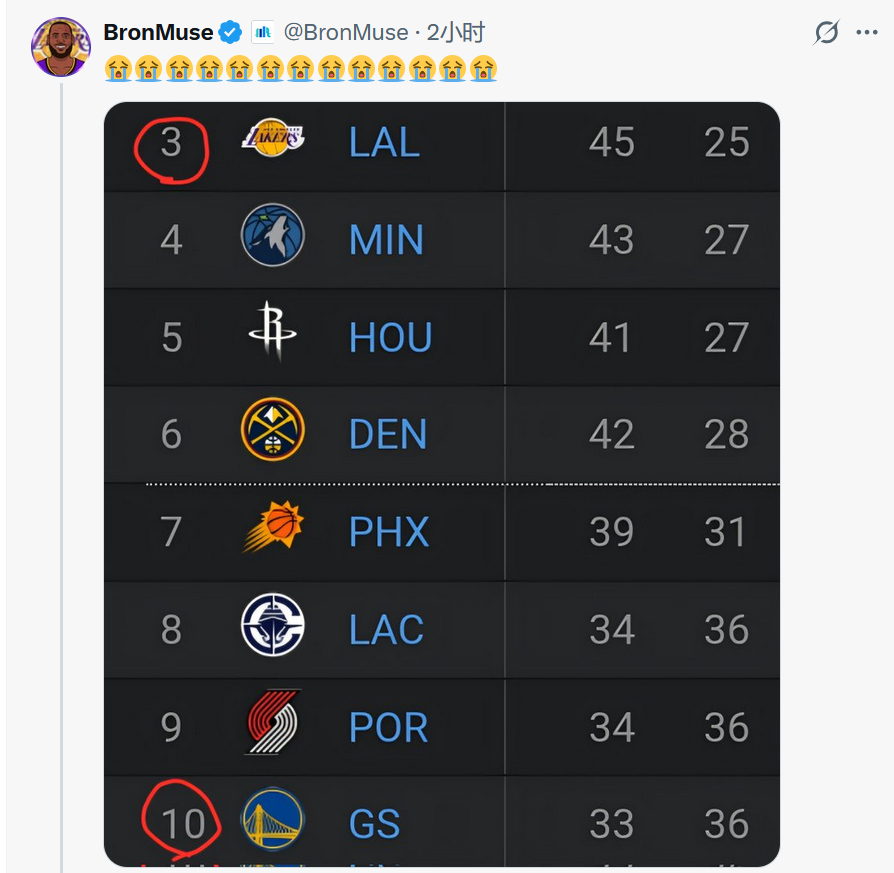Open the Grok slashed-circle icon
Viewport: 894px width, 873px height.
(x=826, y=32)
